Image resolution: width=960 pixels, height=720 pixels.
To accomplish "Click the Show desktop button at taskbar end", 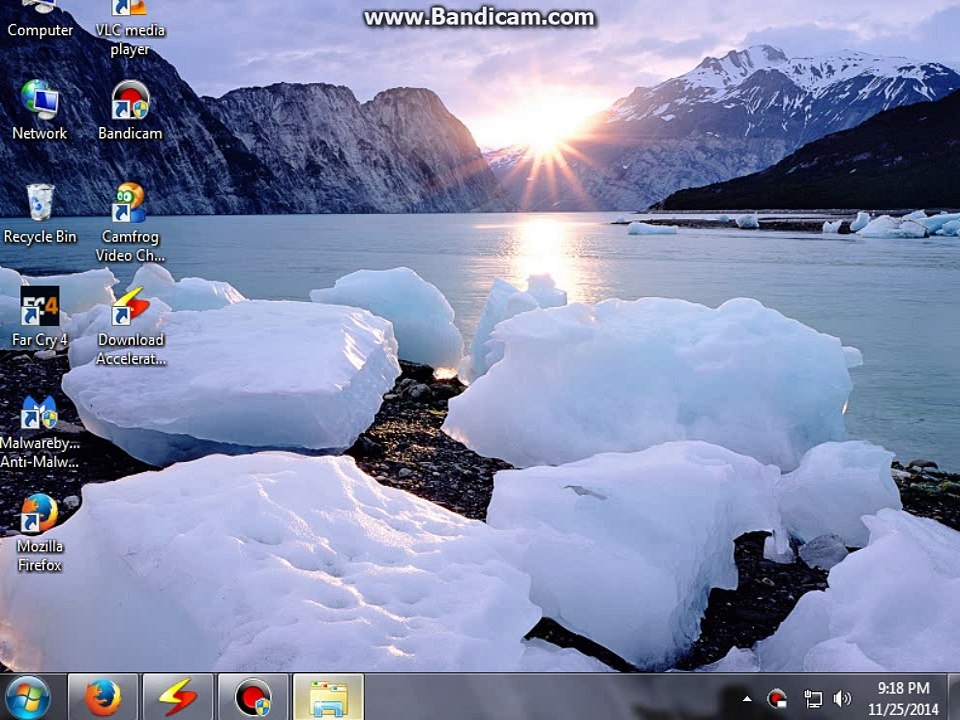I will point(954,697).
